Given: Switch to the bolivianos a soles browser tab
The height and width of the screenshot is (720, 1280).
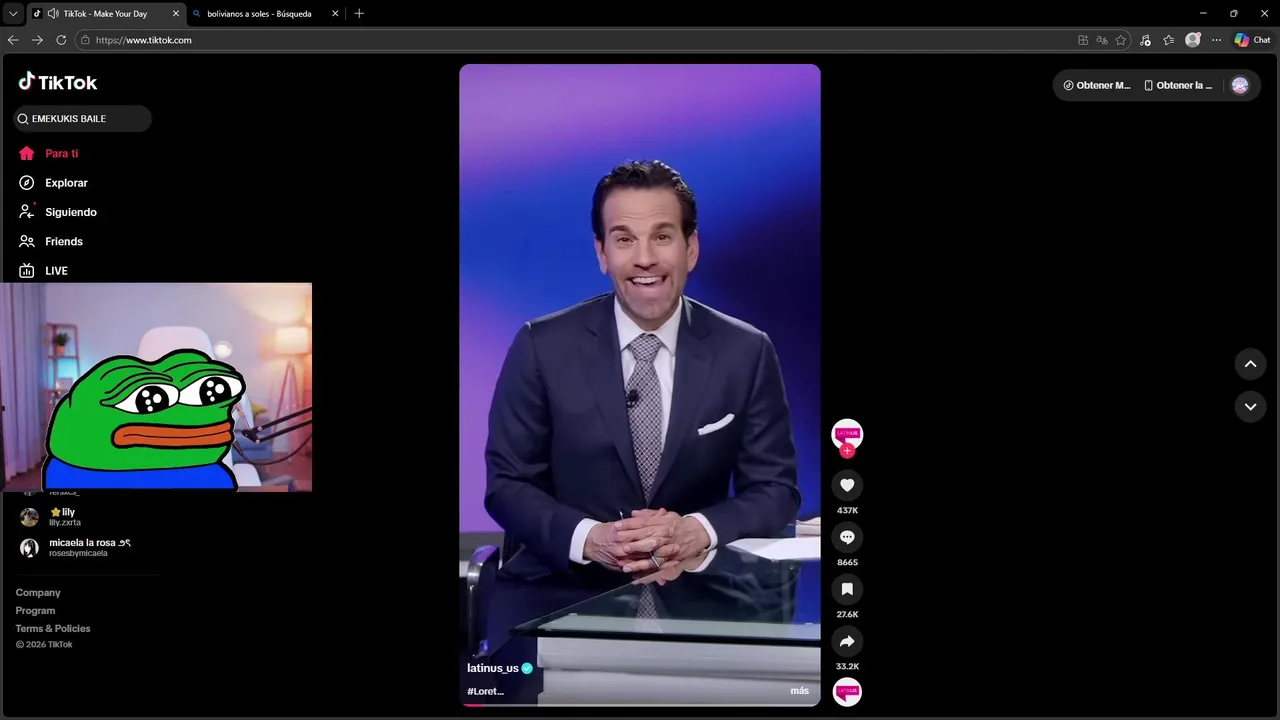Looking at the screenshot, I should [x=259, y=14].
